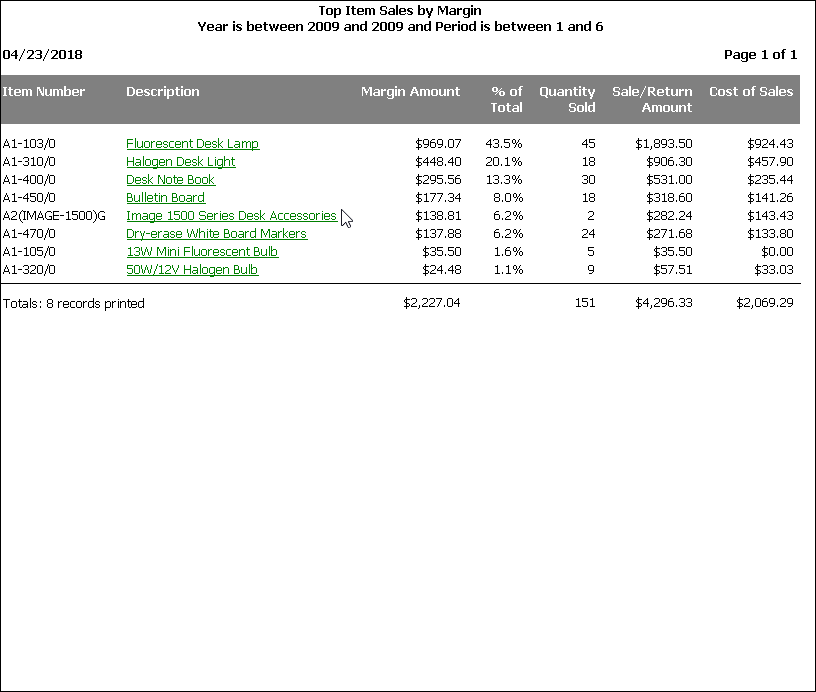The height and width of the screenshot is (692, 816).
Task: Click quantity sold 45
Action: 589,144
